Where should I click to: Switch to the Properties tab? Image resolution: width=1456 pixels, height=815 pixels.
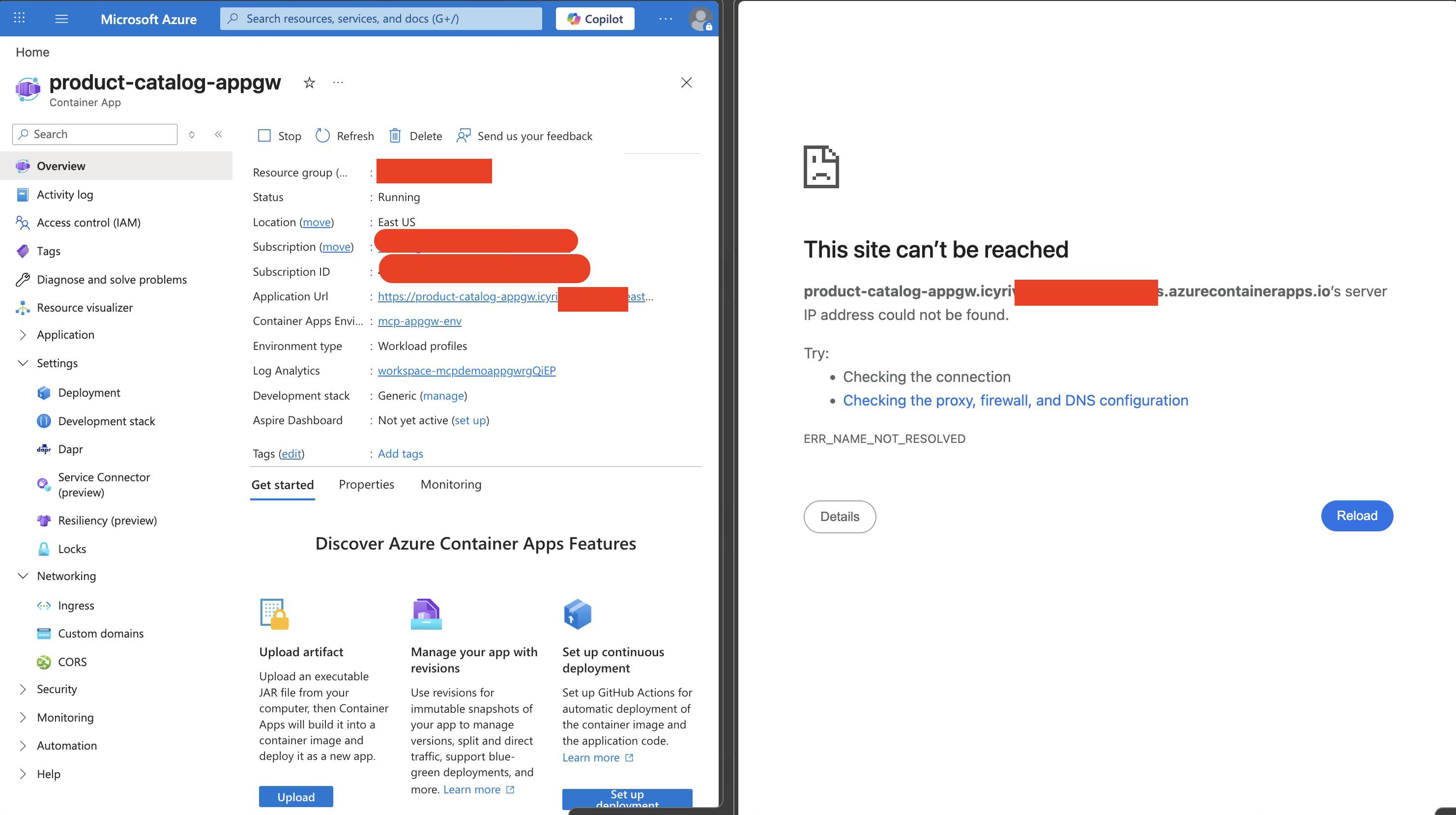pyautogui.click(x=366, y=484)
